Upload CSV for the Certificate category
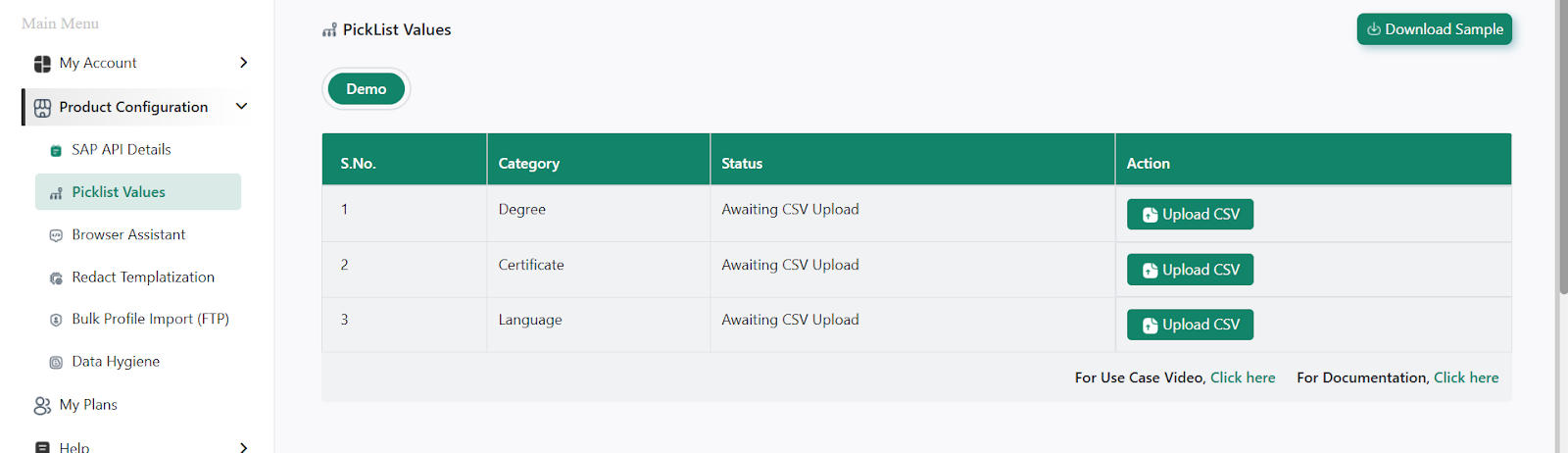This screenshot has height=453, width=1568. tap(1190, 270)
